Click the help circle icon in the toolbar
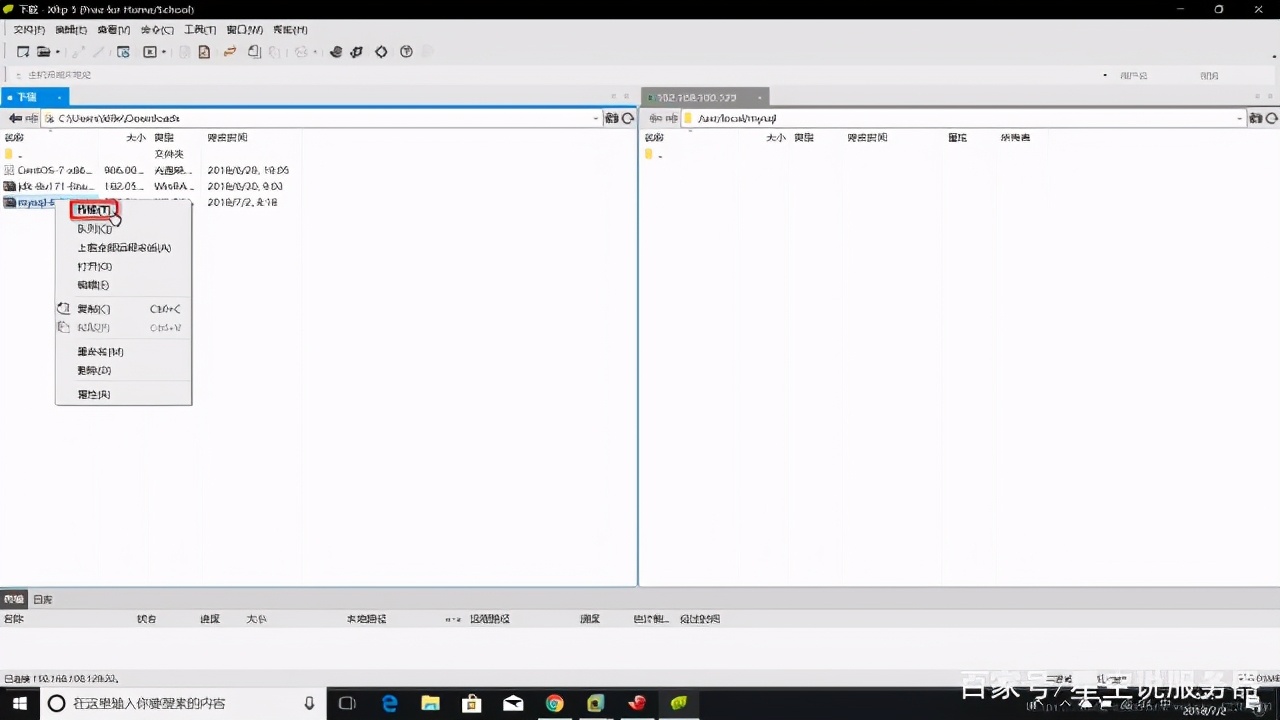The height and width of the screenshot is (720, 1280). click(x=406, y=52)
